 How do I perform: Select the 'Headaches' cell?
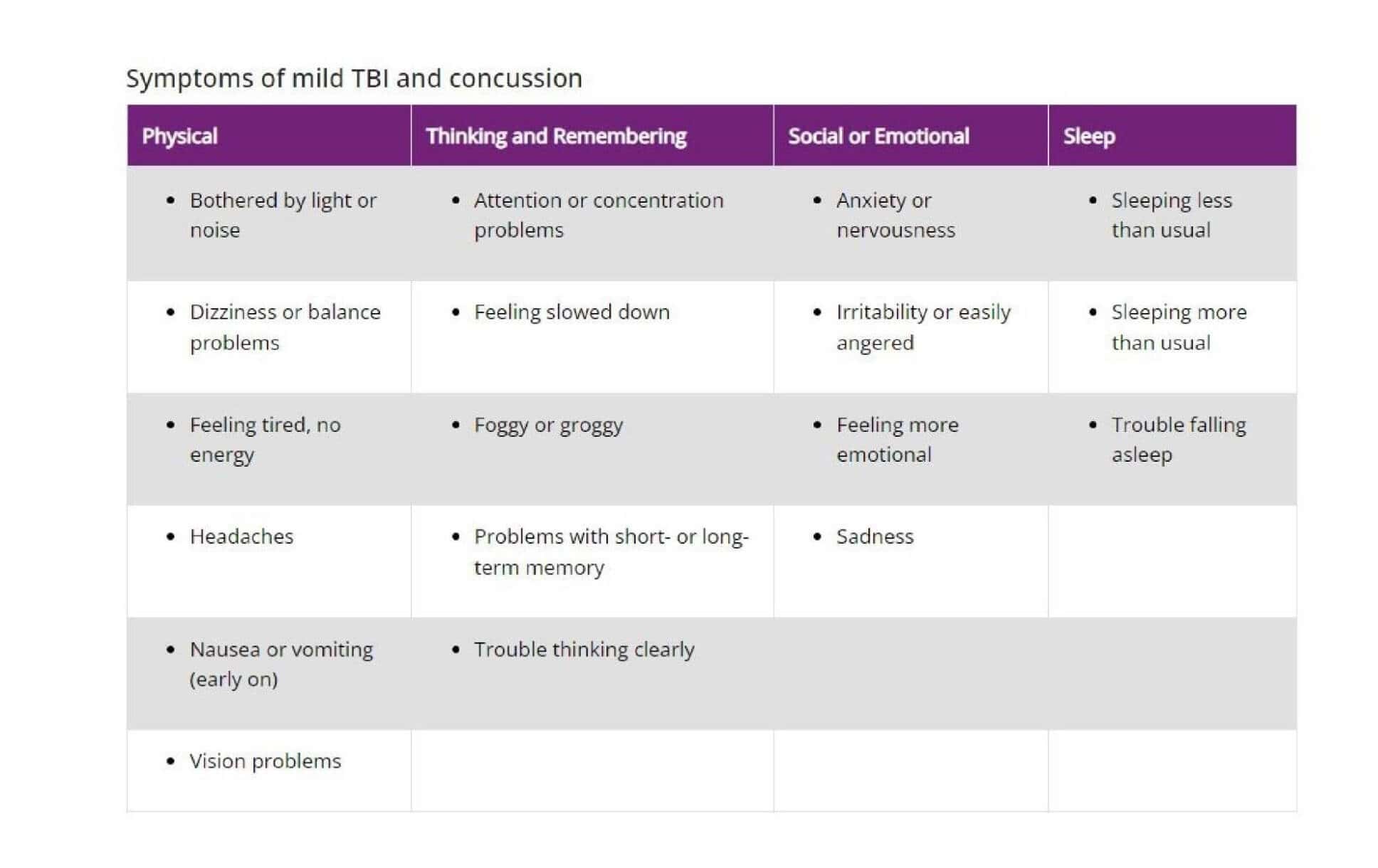pos(241,536)
